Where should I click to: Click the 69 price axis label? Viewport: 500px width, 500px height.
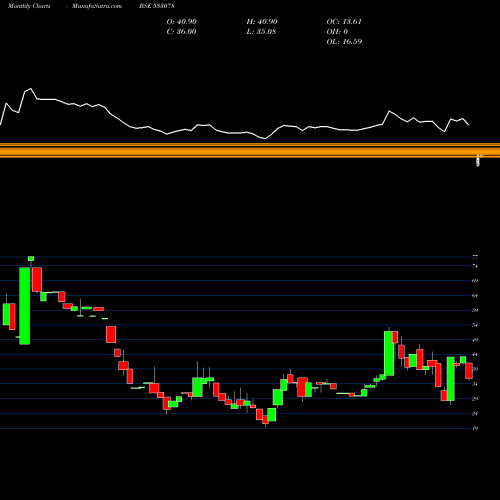pyautogui.click(x=475, y=281)
